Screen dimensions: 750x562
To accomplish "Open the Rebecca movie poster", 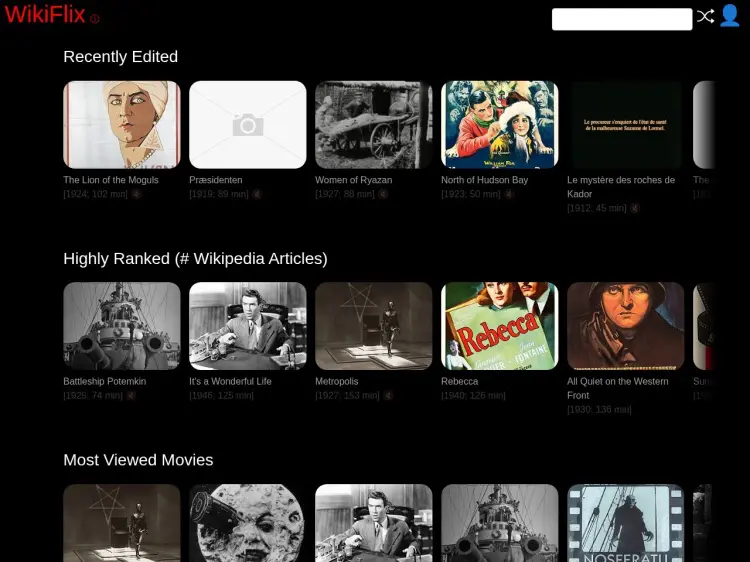I will [x=500, y=326].
